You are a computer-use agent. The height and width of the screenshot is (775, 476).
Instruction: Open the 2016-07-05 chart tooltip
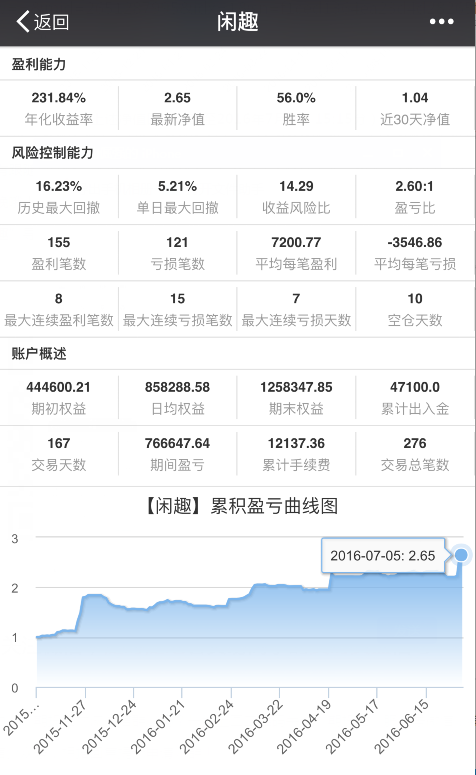pyautogui.click(x=383, y=556)
